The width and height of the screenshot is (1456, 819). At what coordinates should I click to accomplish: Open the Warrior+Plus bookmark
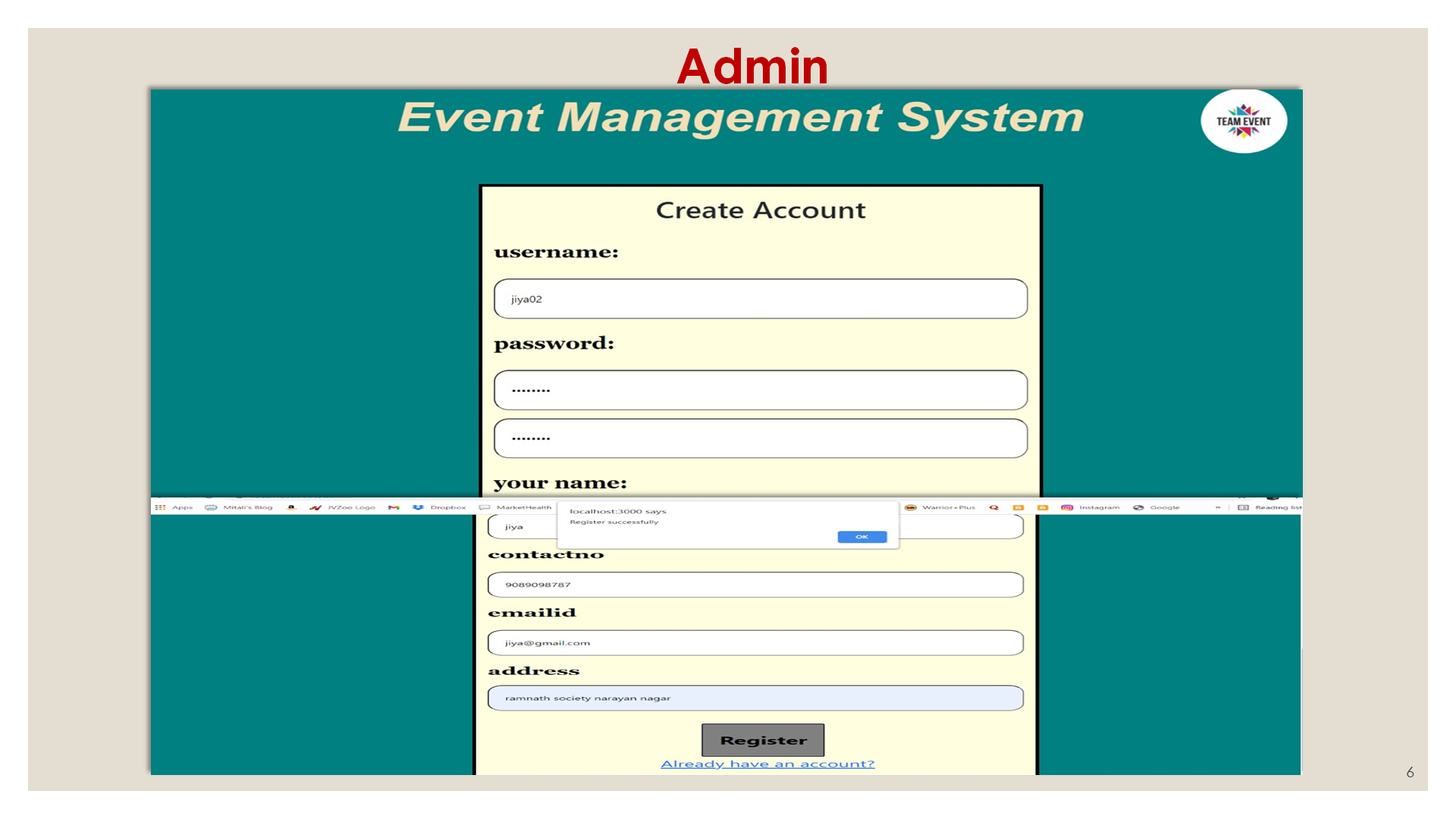pyautogui.click(x=940, y=507)
